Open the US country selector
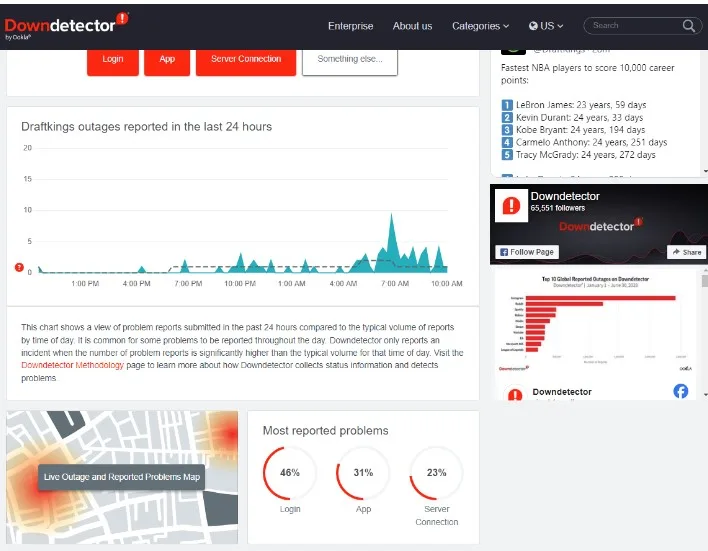The image size is (708, 551). click(545, 26)
